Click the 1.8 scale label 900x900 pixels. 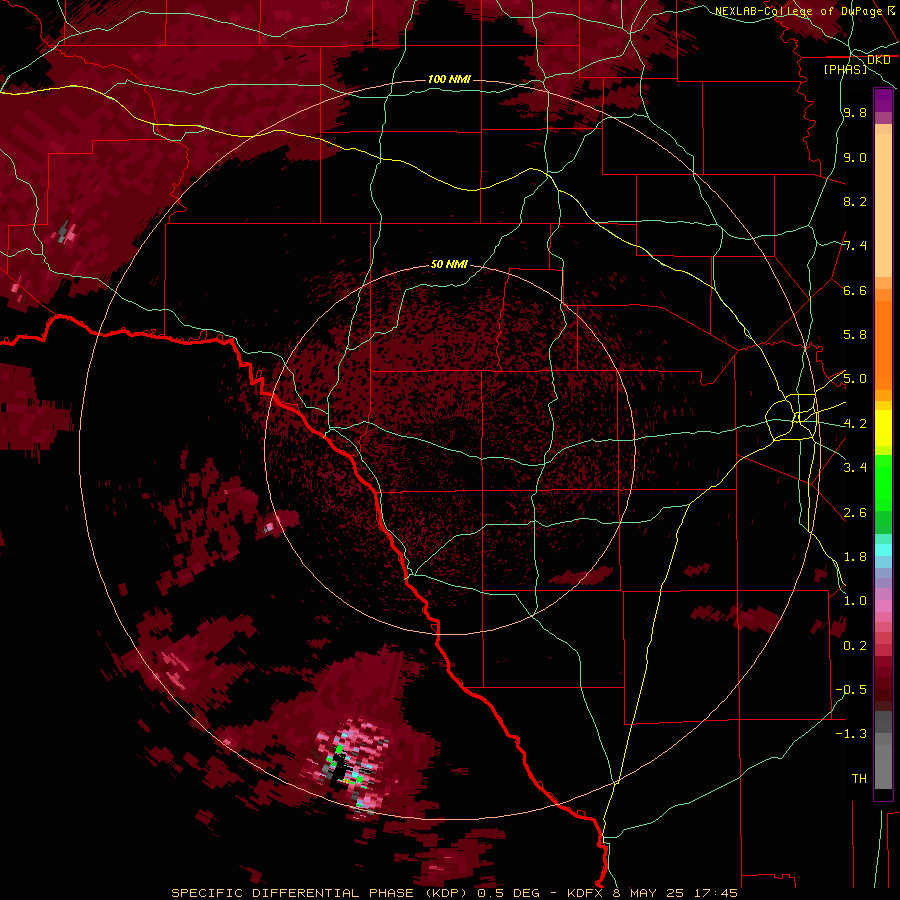tap(855, 557)
